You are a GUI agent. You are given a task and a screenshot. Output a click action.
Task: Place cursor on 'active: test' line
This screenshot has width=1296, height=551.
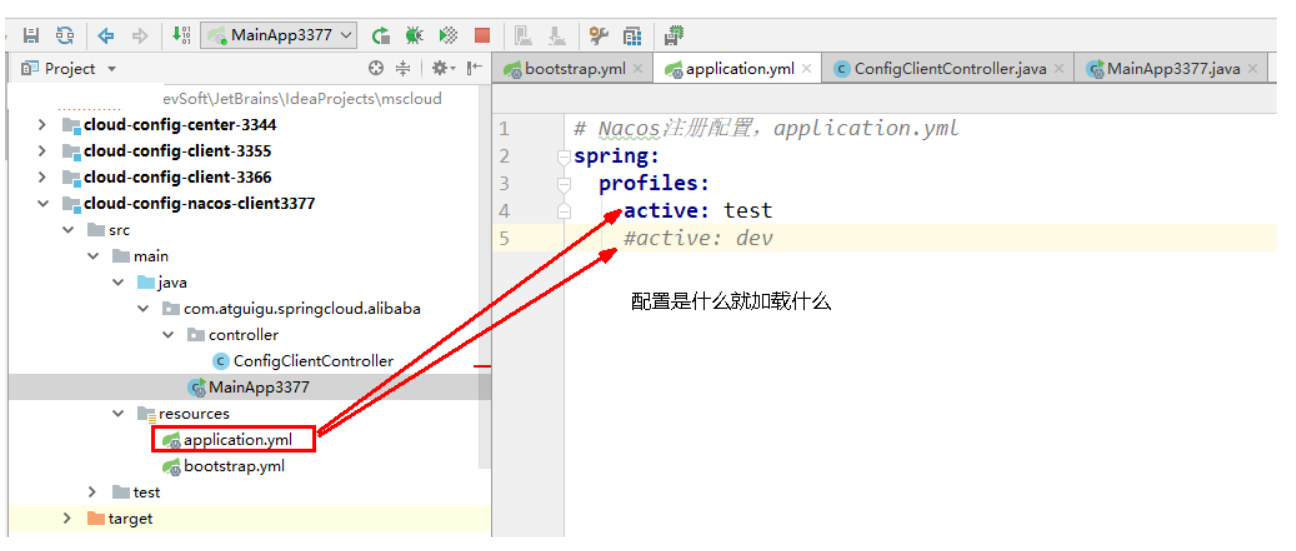click(698, 210)
